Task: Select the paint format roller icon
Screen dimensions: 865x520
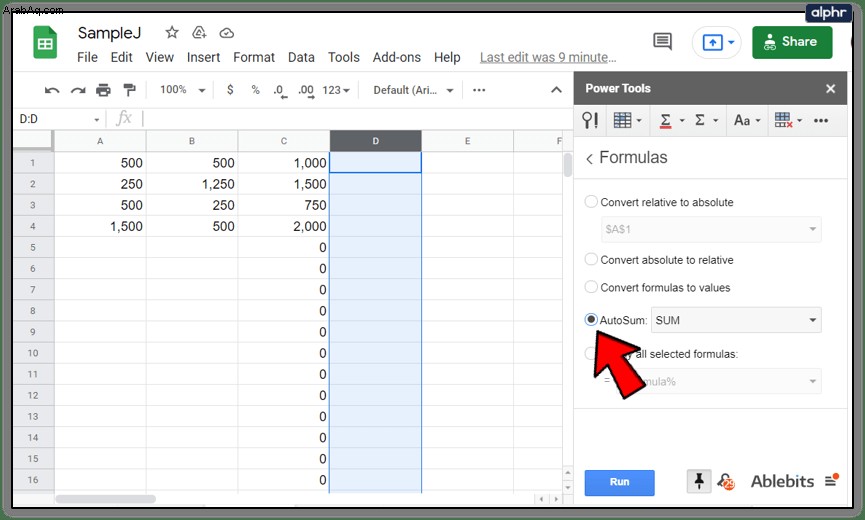Action: pyautogui.click(x=129, y=90)
